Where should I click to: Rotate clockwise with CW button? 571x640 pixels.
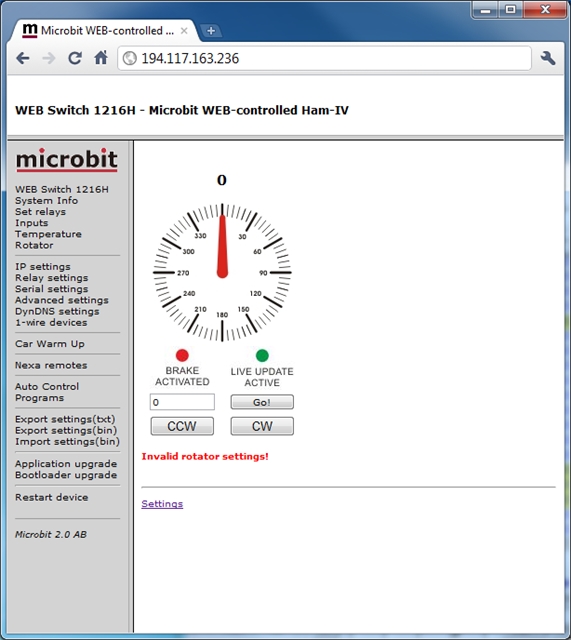coord(262,426)
